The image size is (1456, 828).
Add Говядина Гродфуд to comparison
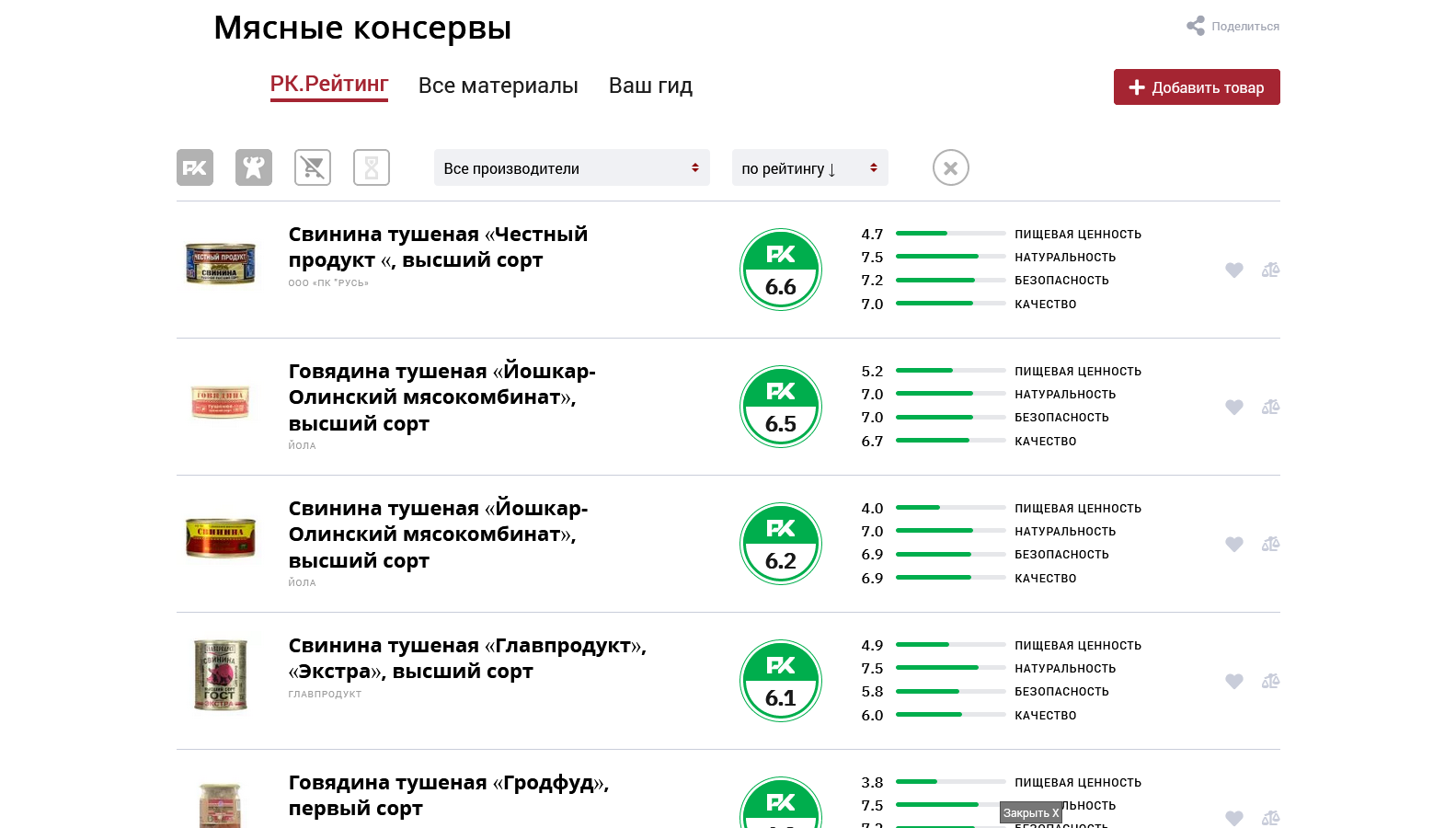pos(1270,818)
